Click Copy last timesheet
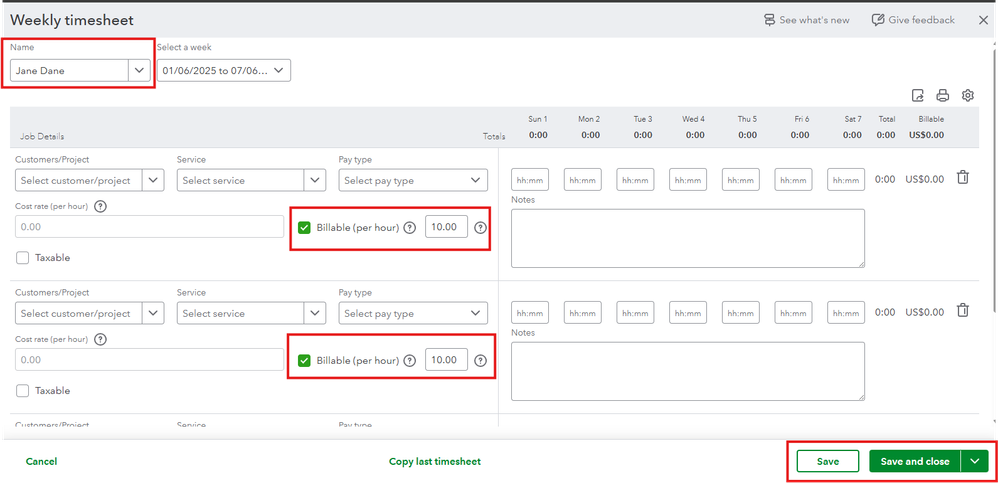 point(435,461)
